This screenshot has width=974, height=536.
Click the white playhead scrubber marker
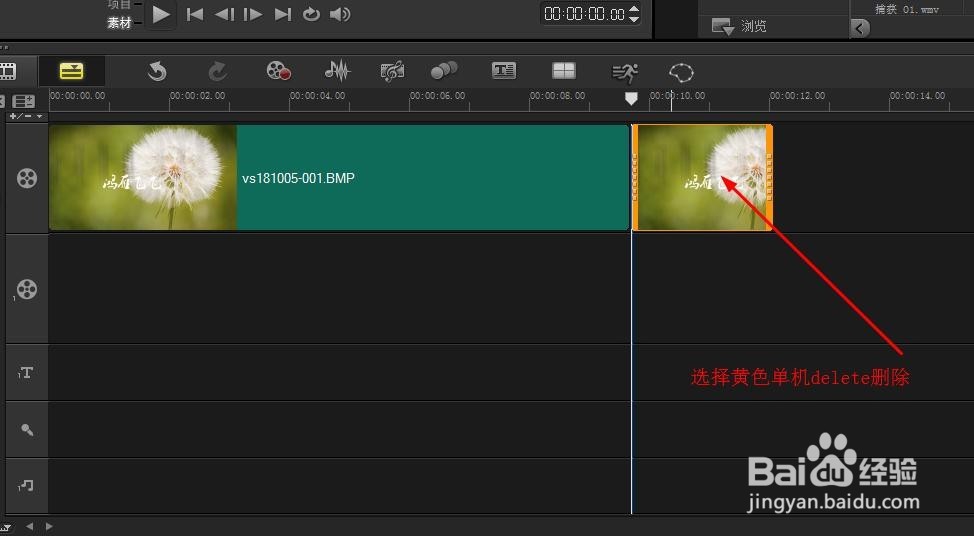[631, 99]
